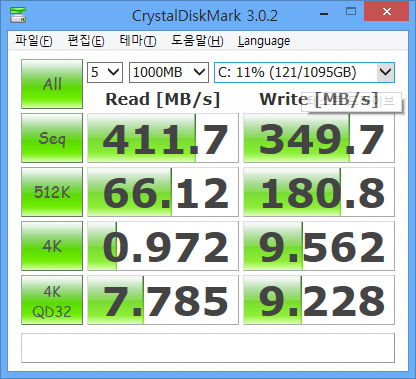Viewport: 416px width, 379px height.
Task: Click the CrystalDiskMark app icon in title bar
Action: pos(18,15)
